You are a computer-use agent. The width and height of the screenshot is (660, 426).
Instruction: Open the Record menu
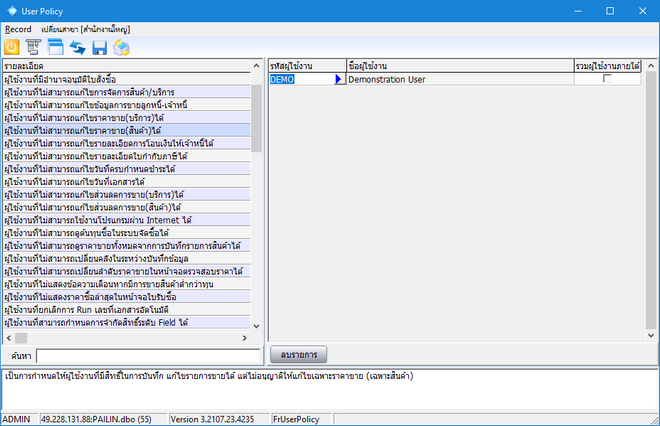18,29
